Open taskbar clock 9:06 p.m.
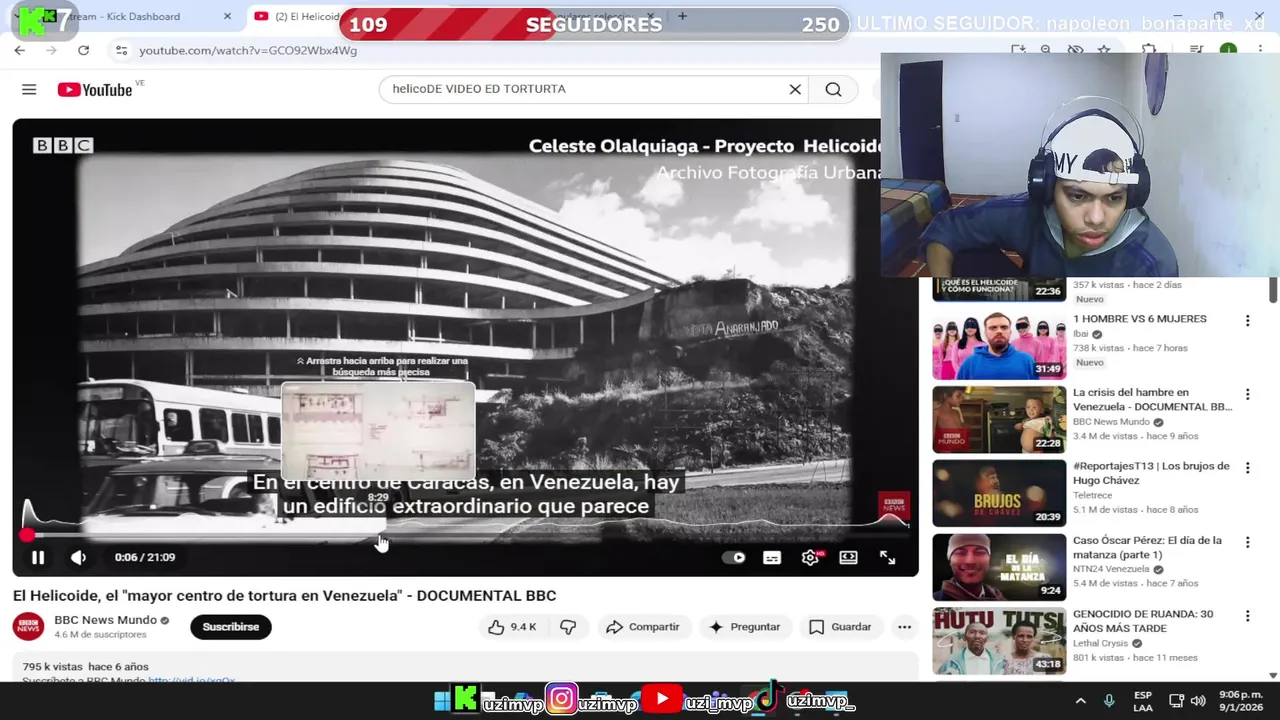 [1240, 701]
